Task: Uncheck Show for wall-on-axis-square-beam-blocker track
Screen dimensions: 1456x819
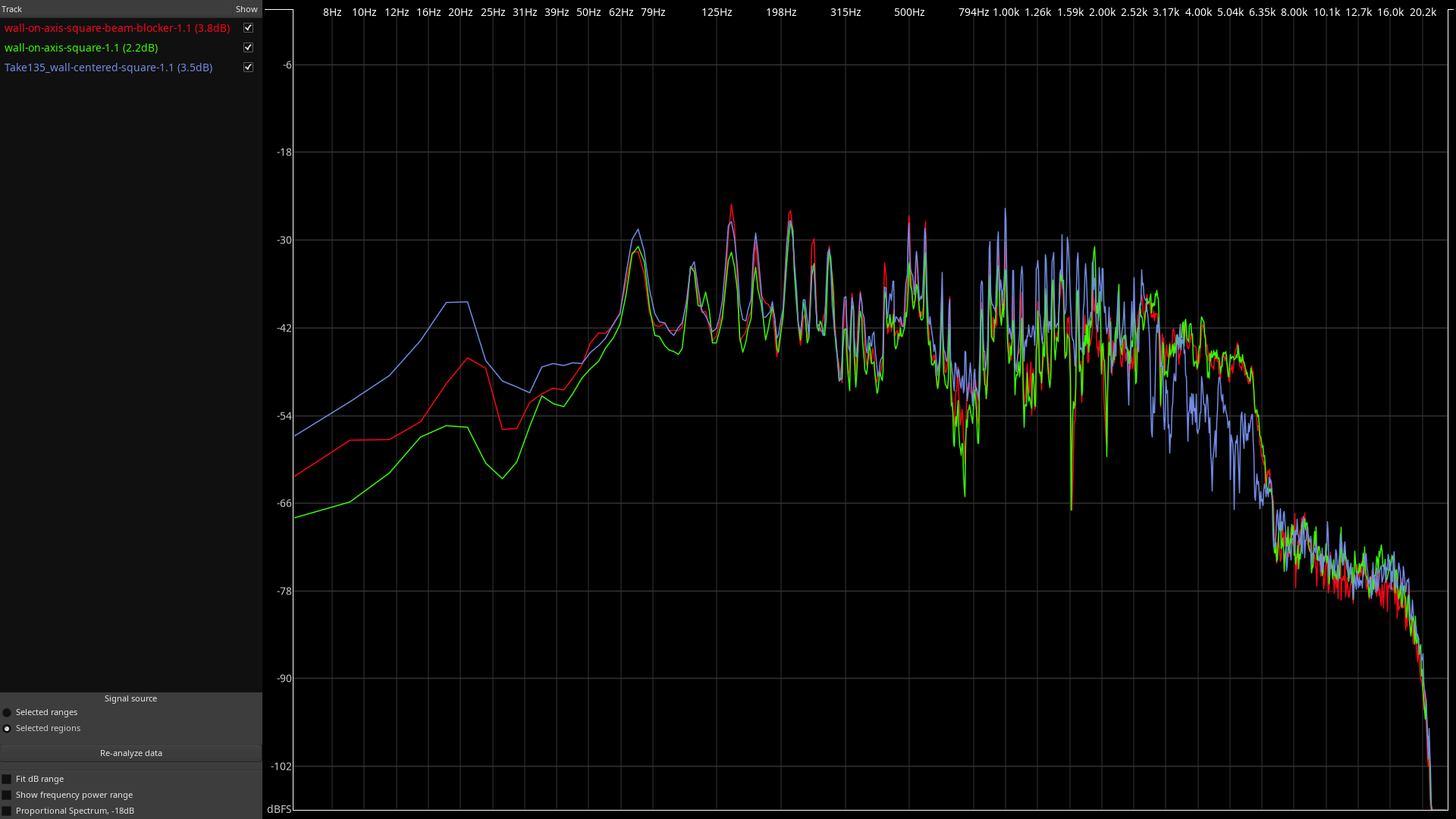Action: (248, 28)
